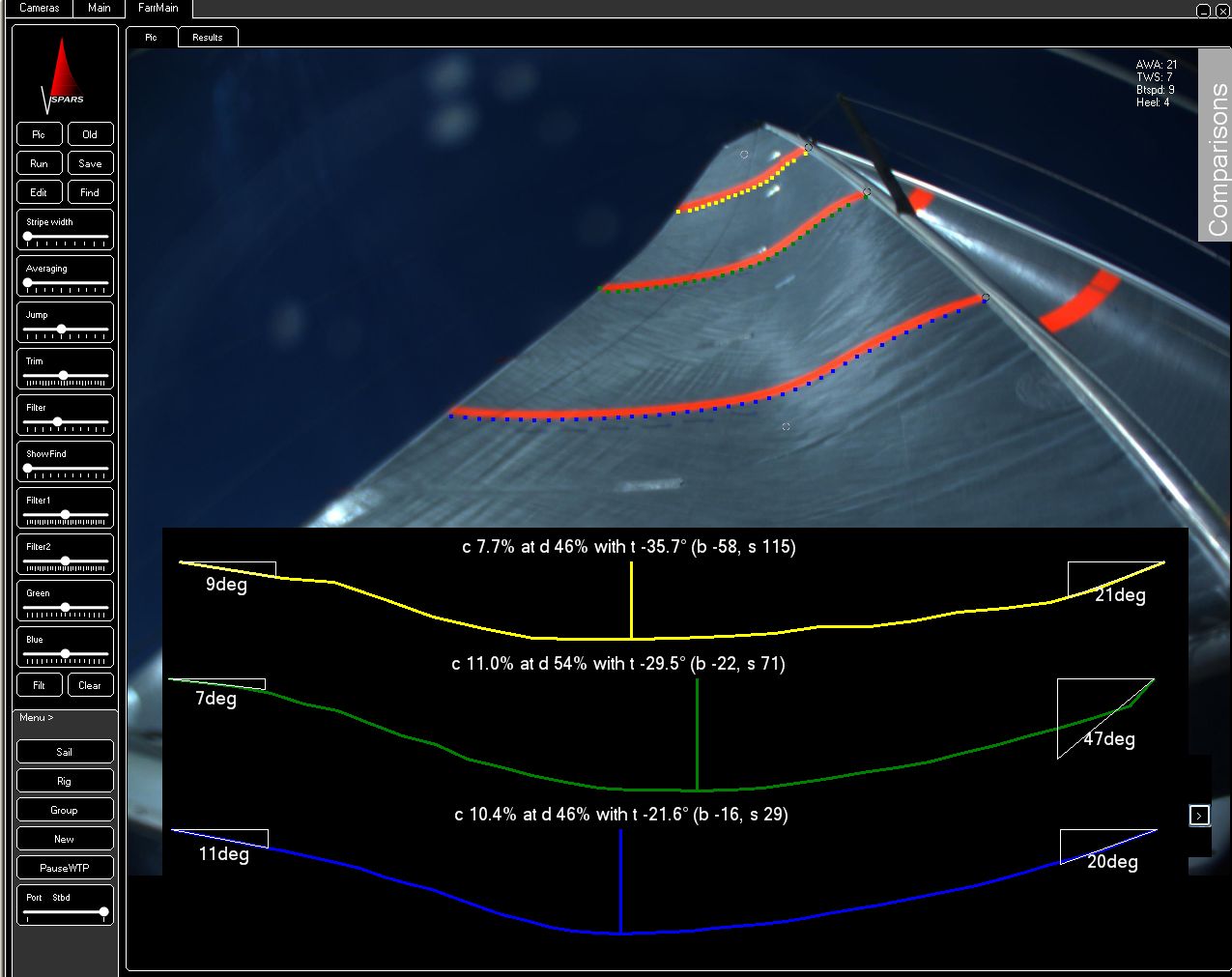Click the Edit button
The height and width of the screenshot is (977, 1232).
[x=39, y=191]
